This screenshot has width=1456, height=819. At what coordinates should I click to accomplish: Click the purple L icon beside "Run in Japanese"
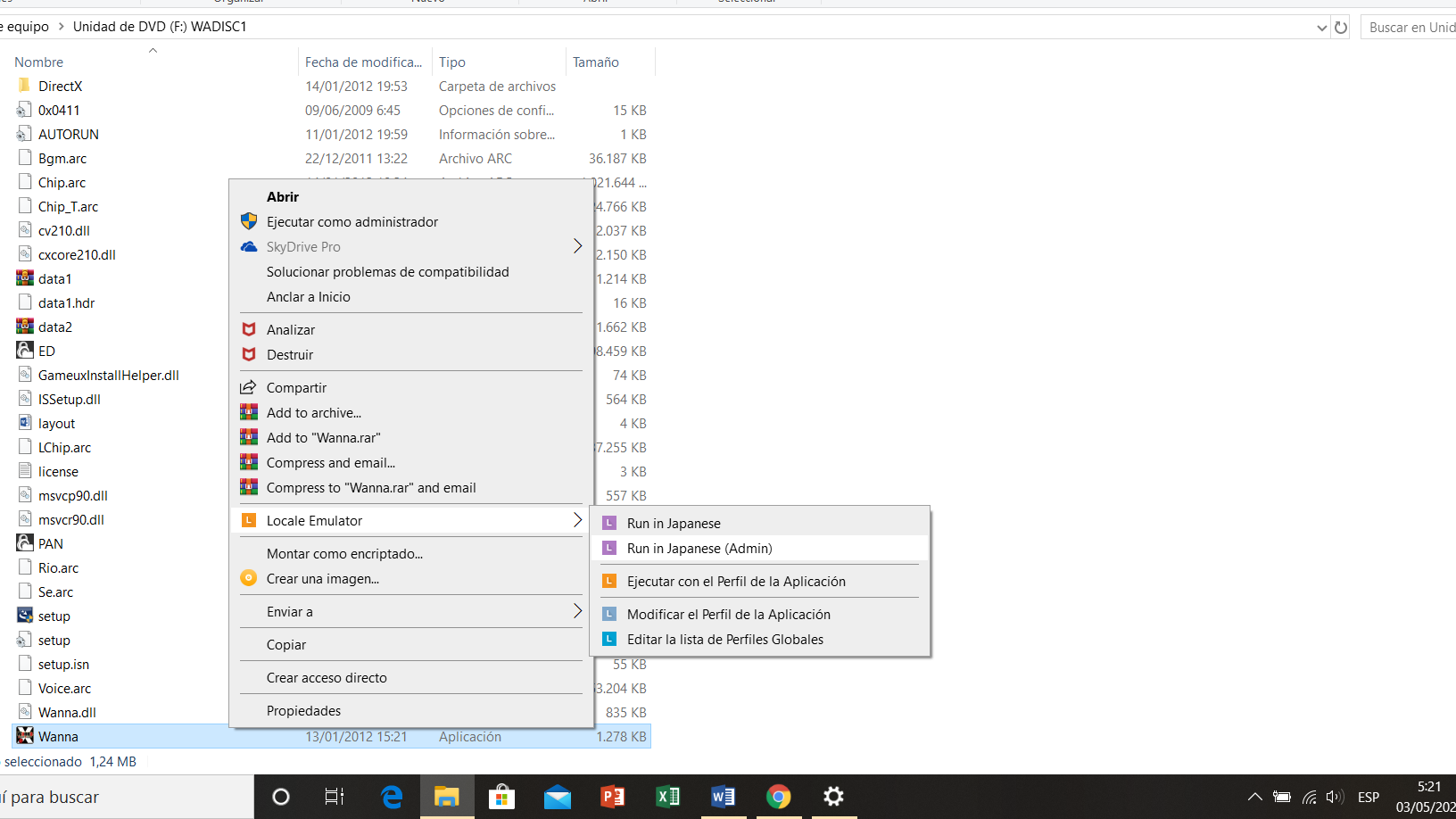(609, 522)
